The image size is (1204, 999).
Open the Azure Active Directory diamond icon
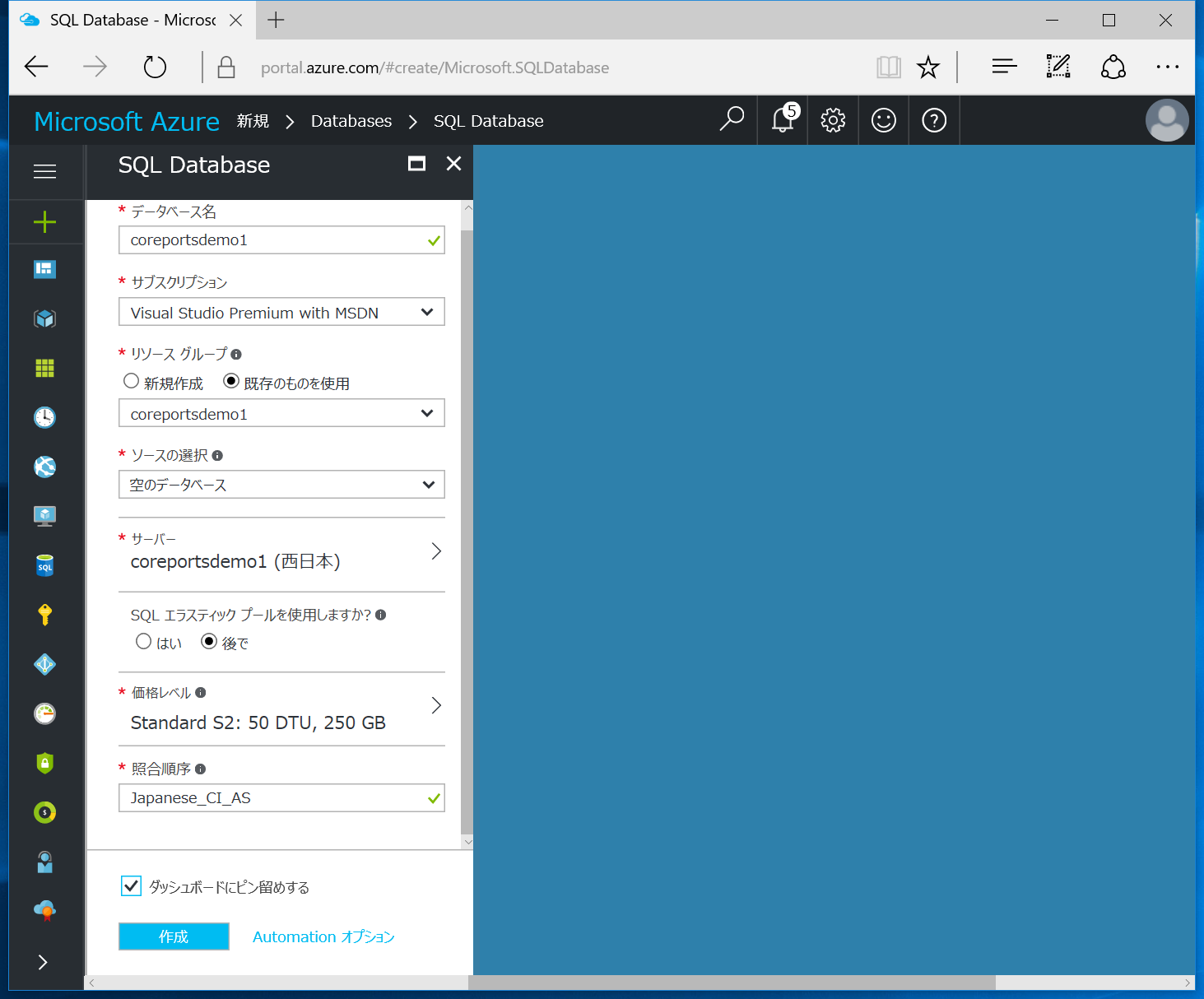pyautogui.click(x=44, y=664)
